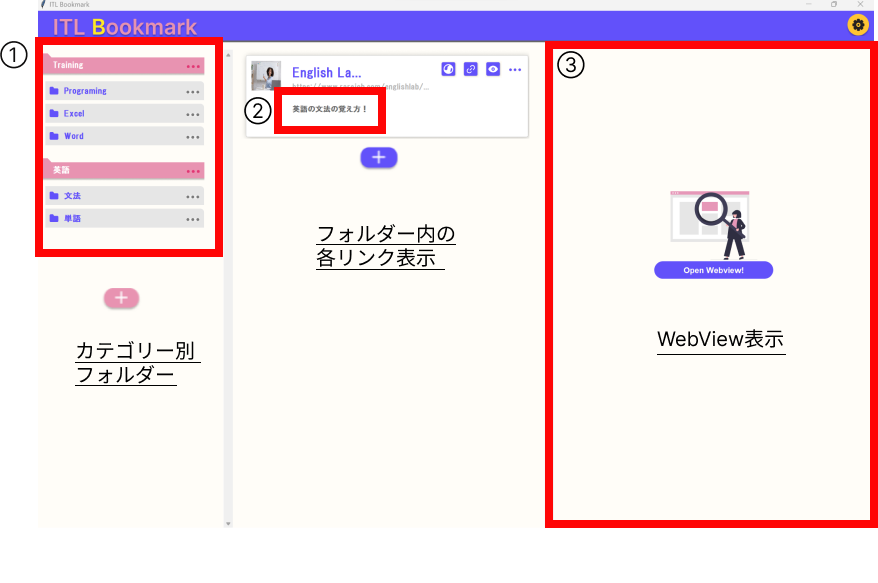
Task: Click the scrollbar down arrow in sidebar
Action: tap(228, 524)
